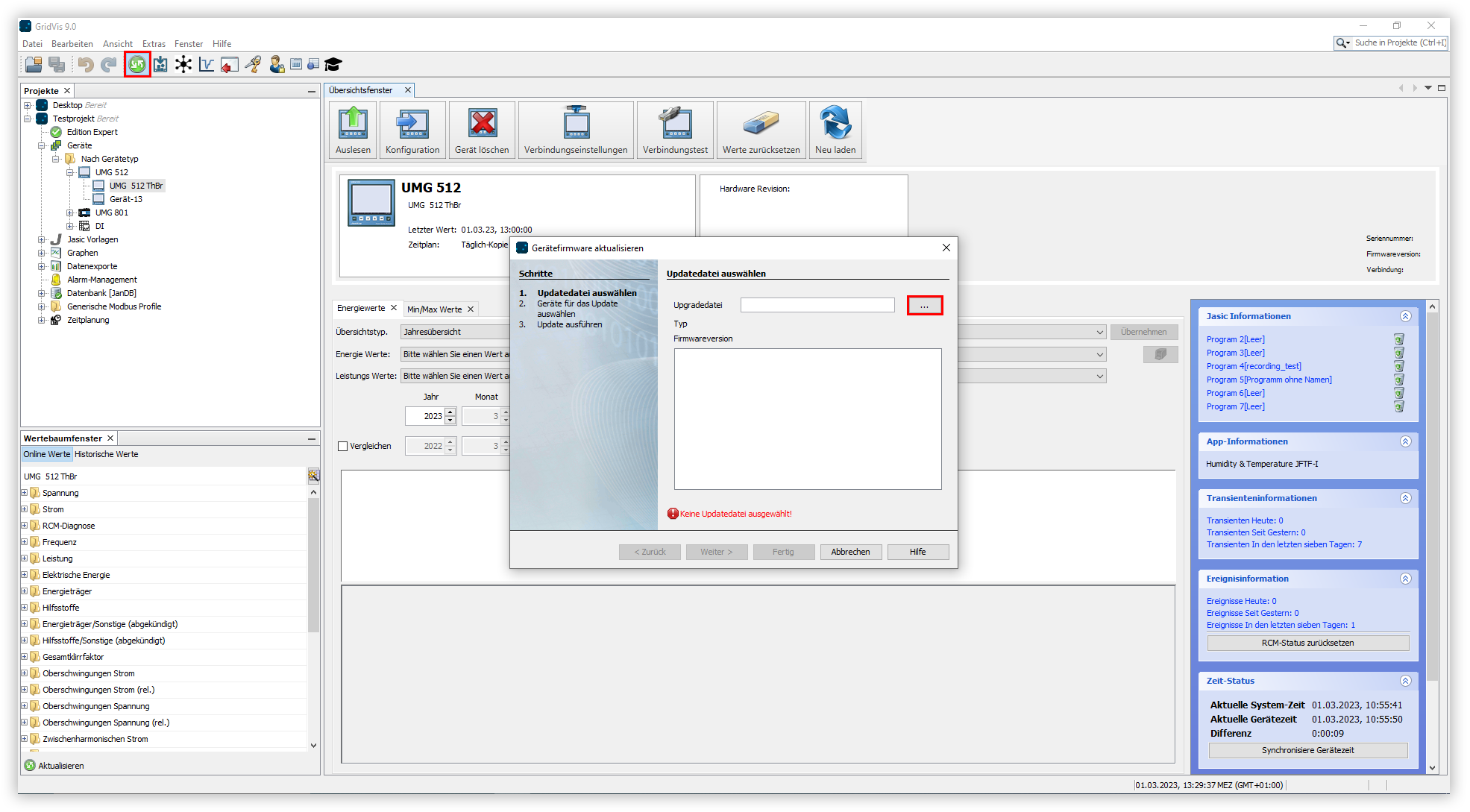
Task: Expand the Jasic Vorlagen tree node
Action: pos(42,239)
